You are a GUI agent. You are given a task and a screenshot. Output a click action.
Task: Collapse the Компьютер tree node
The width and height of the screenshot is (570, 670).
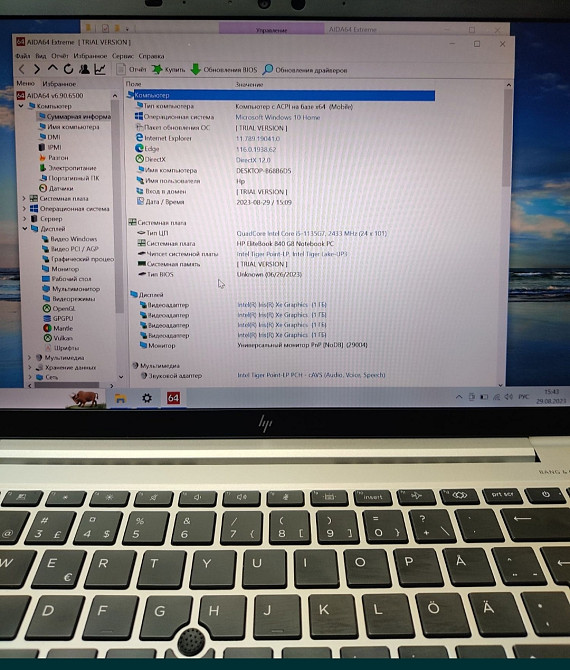[x=21, y=106]
